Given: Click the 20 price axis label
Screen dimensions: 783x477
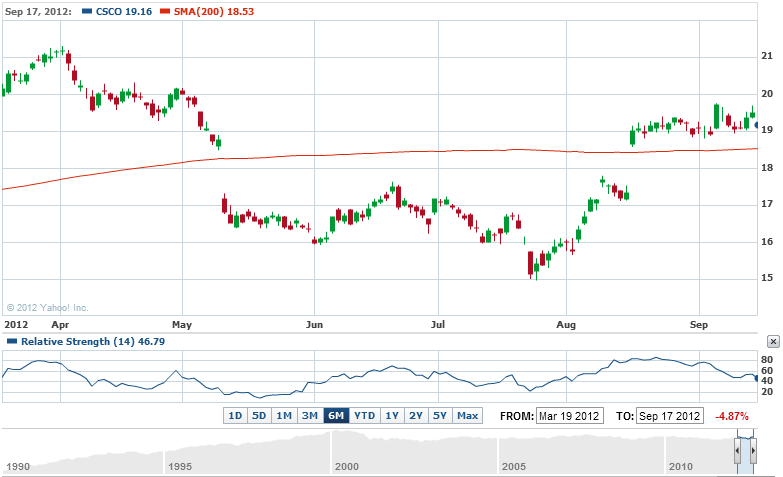Looking at the screenshot, I should (767, 93).
